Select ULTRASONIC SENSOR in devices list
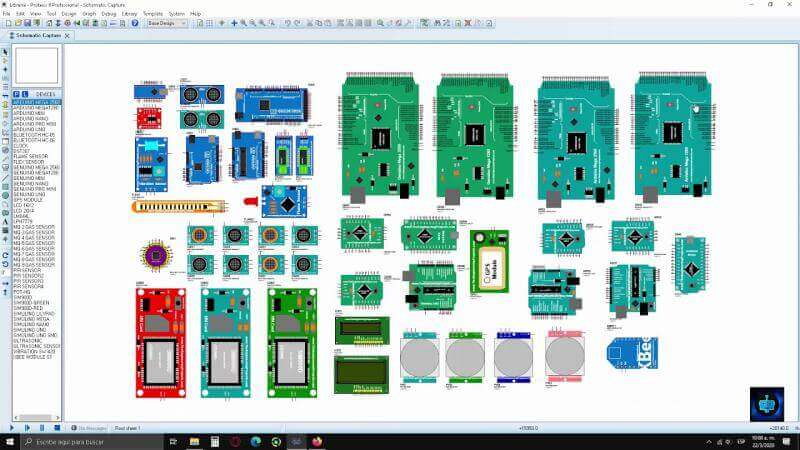 tap(36, 346)
